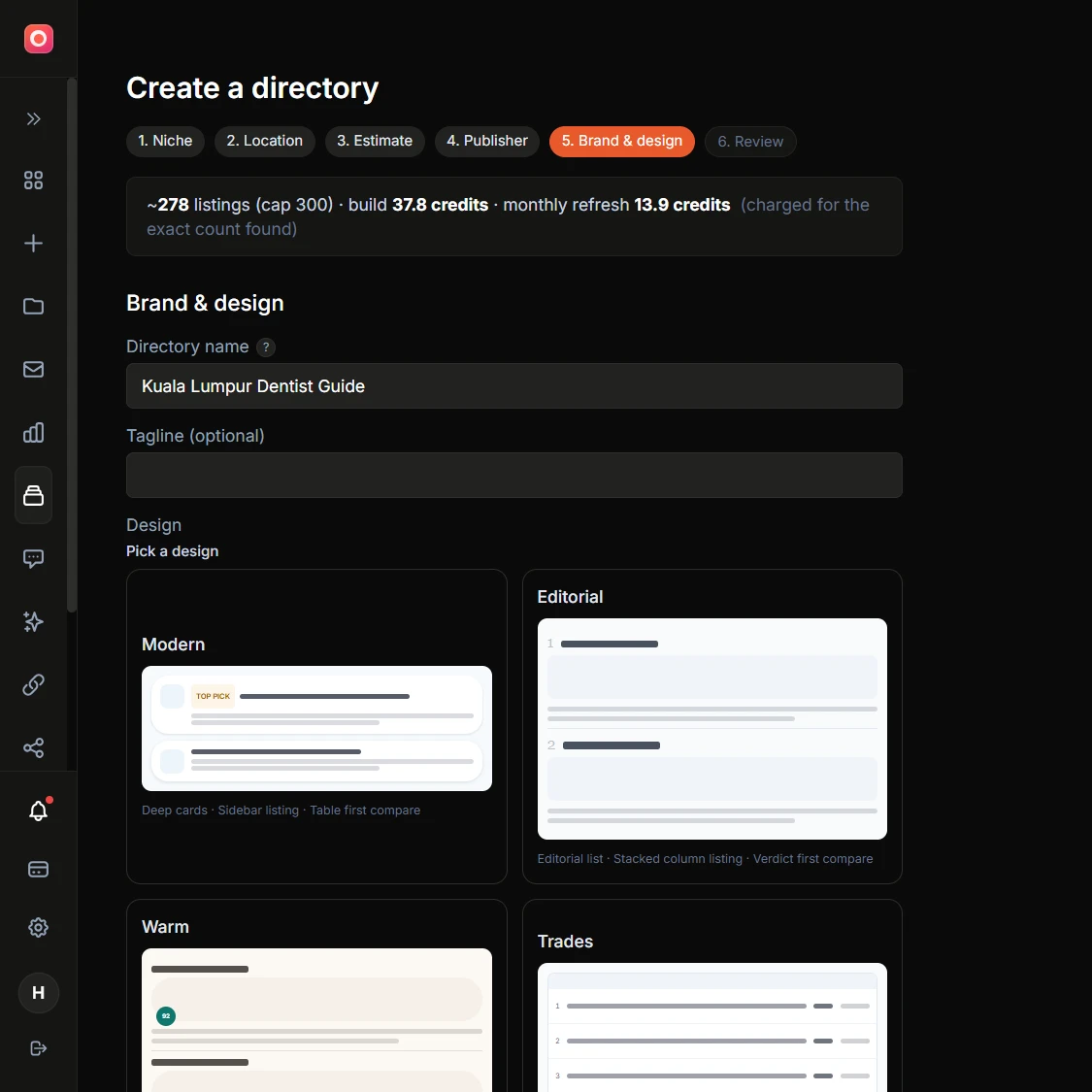Click the logout icon
1092x1092 pixels.
pyautogui.click(x=38, y=1048)
